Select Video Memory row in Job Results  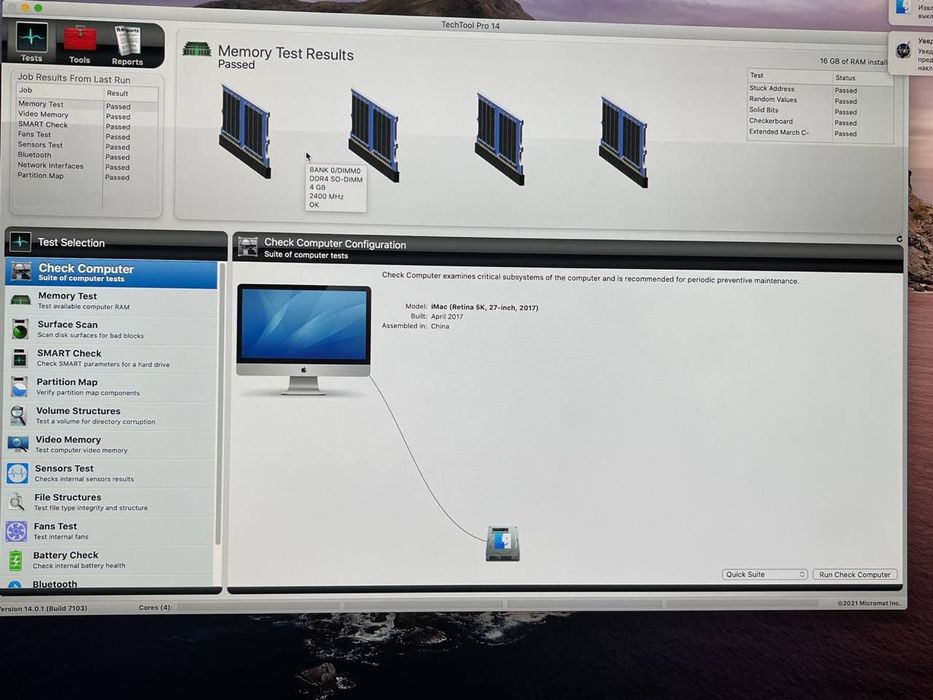87,115
